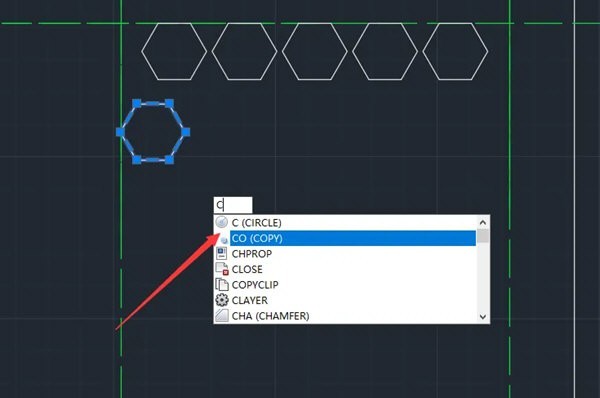
Task: Click the COPY command icon
Action: pos(224,240)
